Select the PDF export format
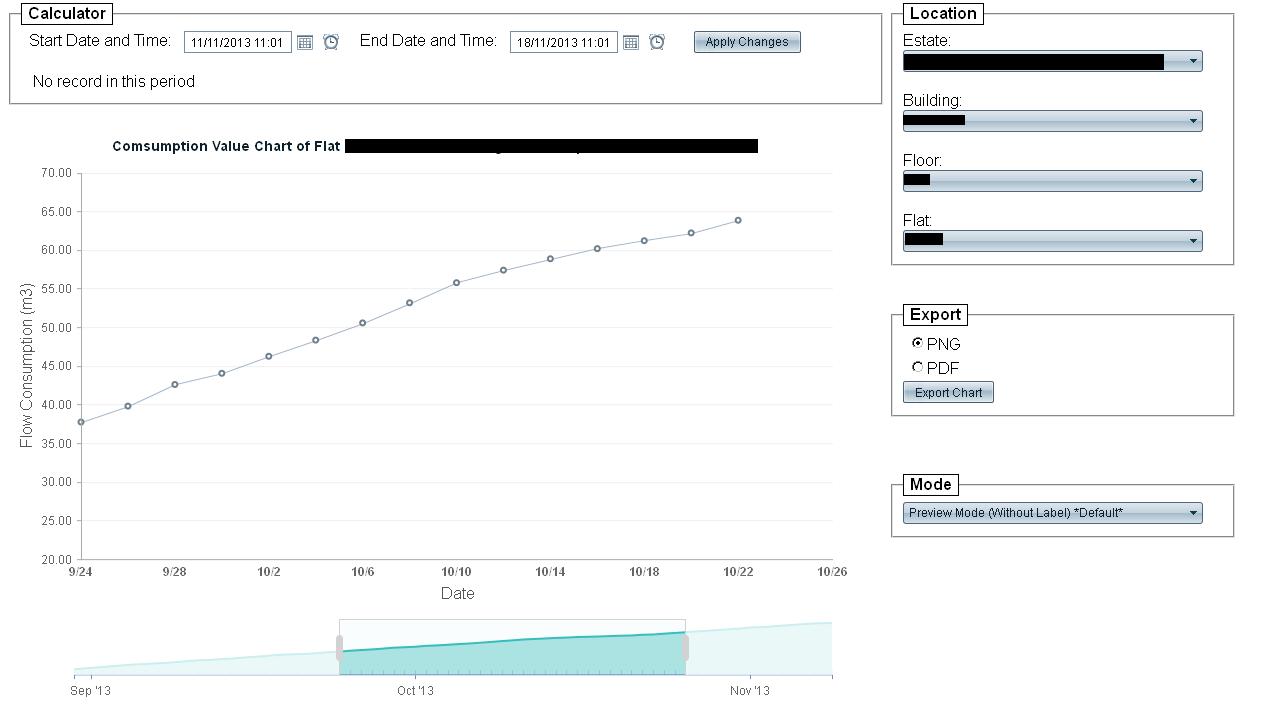1278x718 pixels. [918, 367]
